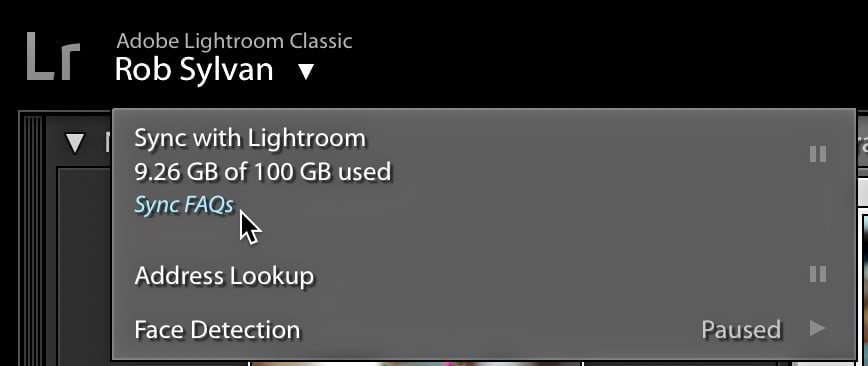Click the Lr logo

click(53, 56)
